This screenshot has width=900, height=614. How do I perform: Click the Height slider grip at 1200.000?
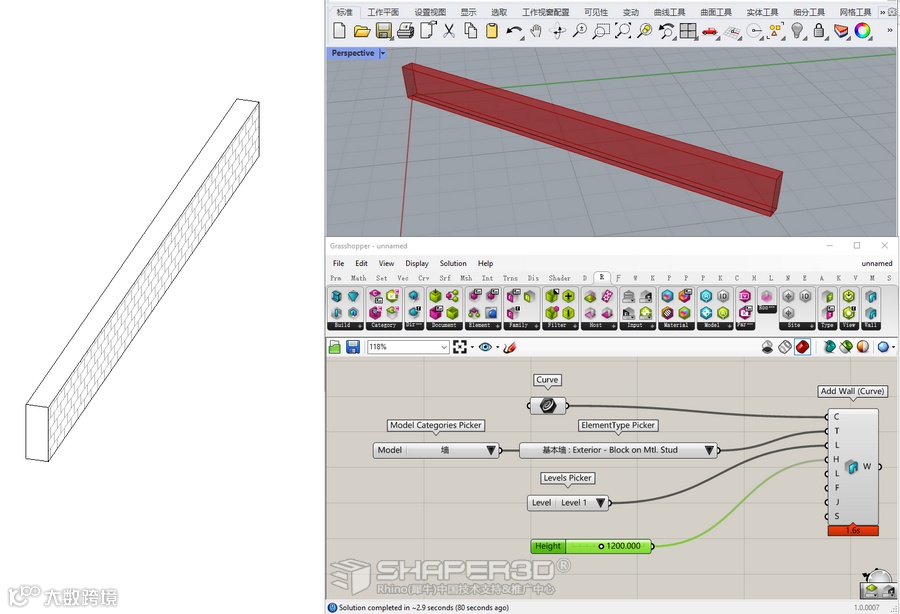(x=601, y=546)
